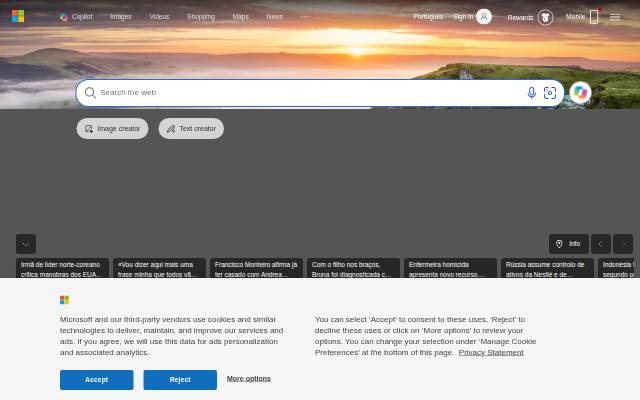Open the Maps section

240,17
